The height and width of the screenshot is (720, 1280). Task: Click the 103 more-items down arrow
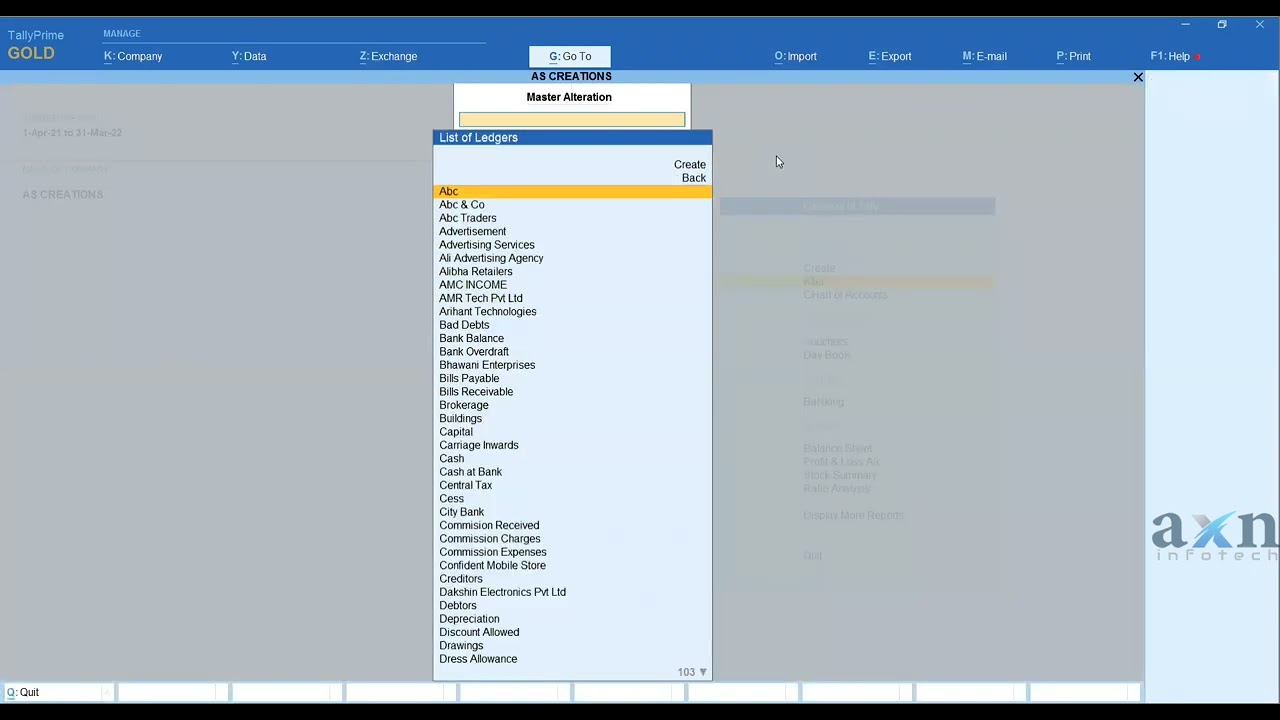coord(703,672)
